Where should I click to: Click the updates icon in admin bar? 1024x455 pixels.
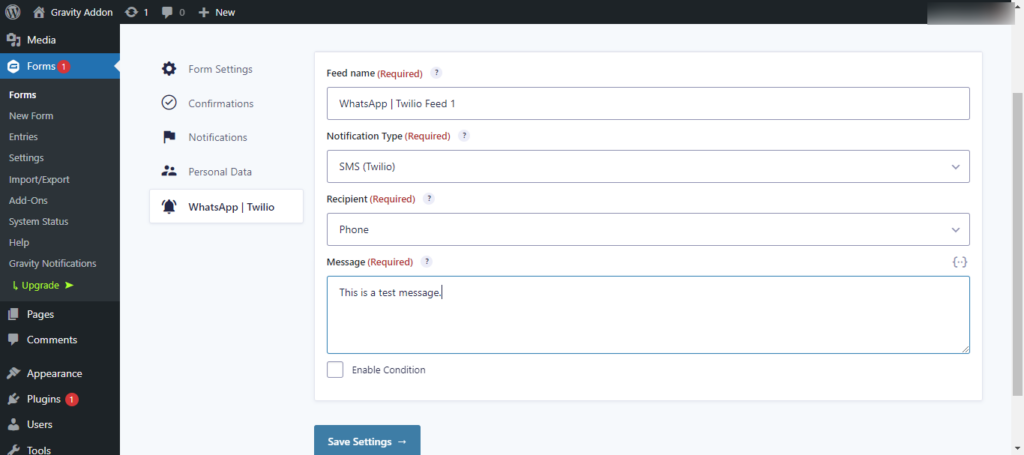click(x=132, y=12)
